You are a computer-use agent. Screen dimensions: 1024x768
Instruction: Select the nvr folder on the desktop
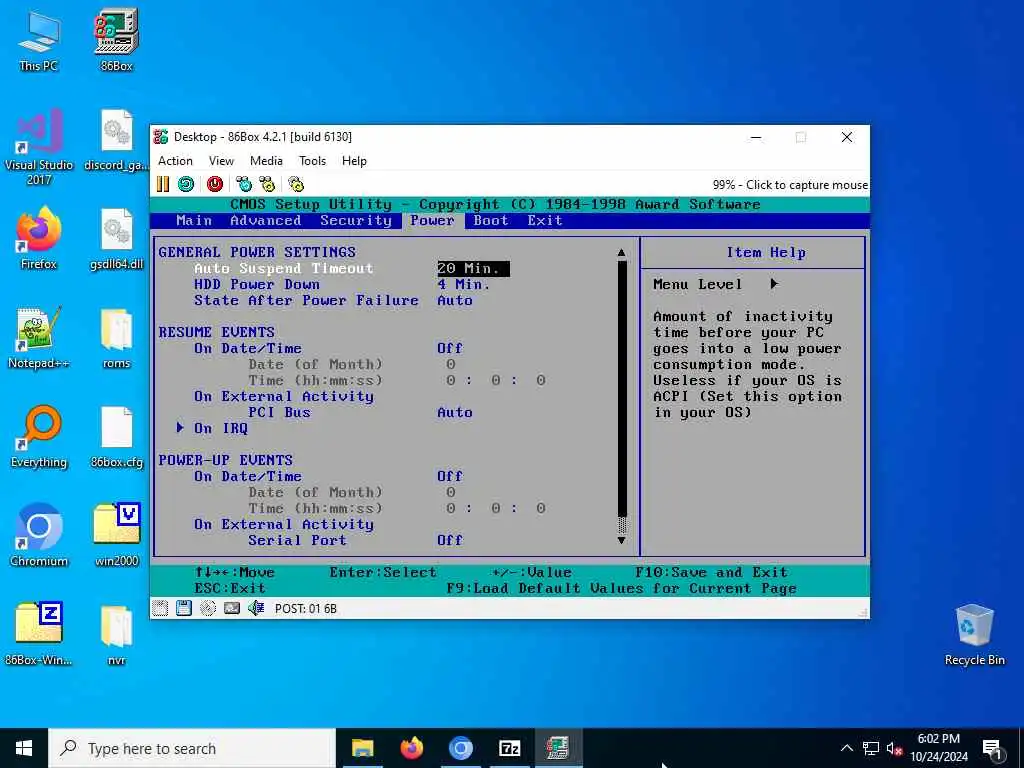116,635
